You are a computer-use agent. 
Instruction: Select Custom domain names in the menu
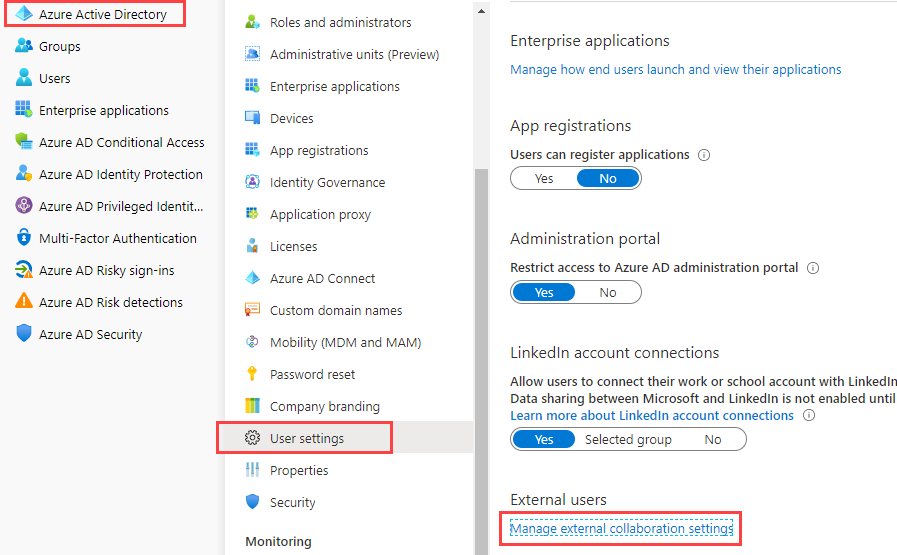tap(336, 310)
